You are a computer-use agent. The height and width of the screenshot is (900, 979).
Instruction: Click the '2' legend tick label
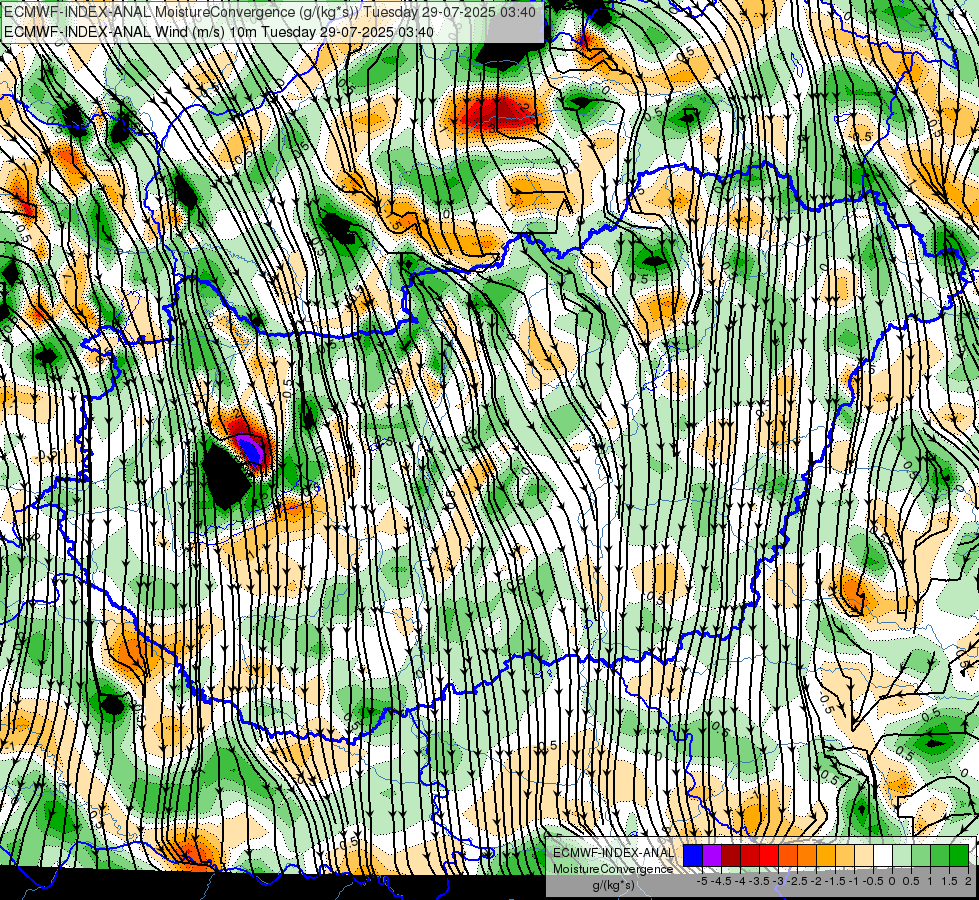[968, 881]
